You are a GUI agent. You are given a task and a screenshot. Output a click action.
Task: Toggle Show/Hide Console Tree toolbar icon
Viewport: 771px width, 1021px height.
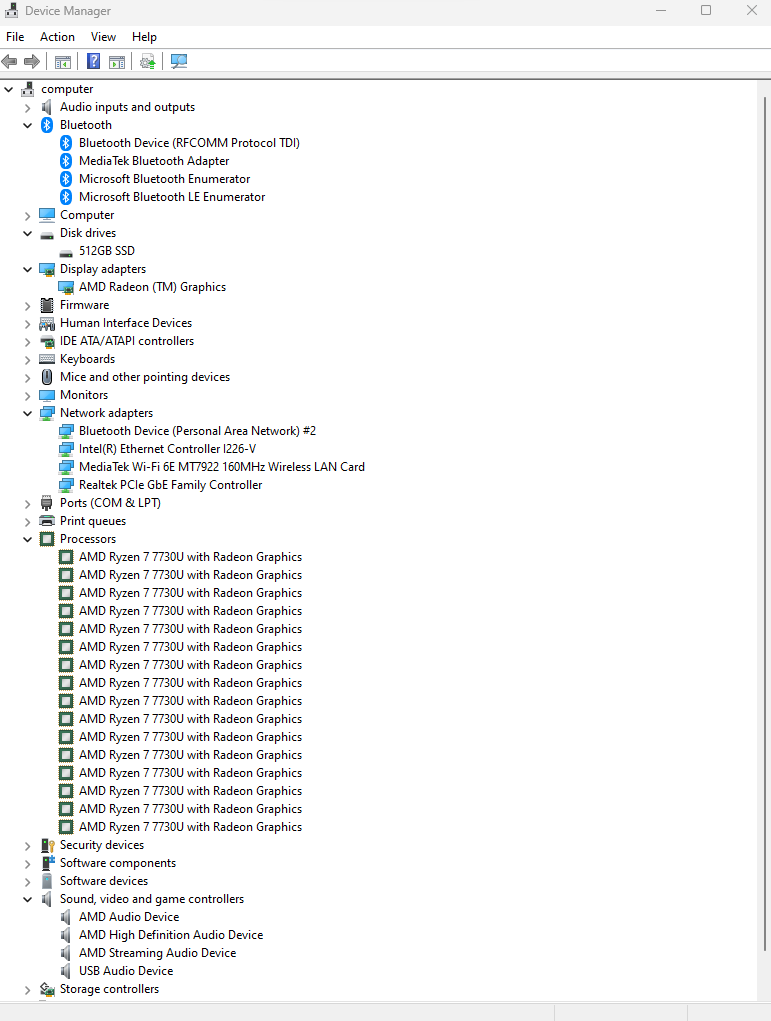coord(63,62)
